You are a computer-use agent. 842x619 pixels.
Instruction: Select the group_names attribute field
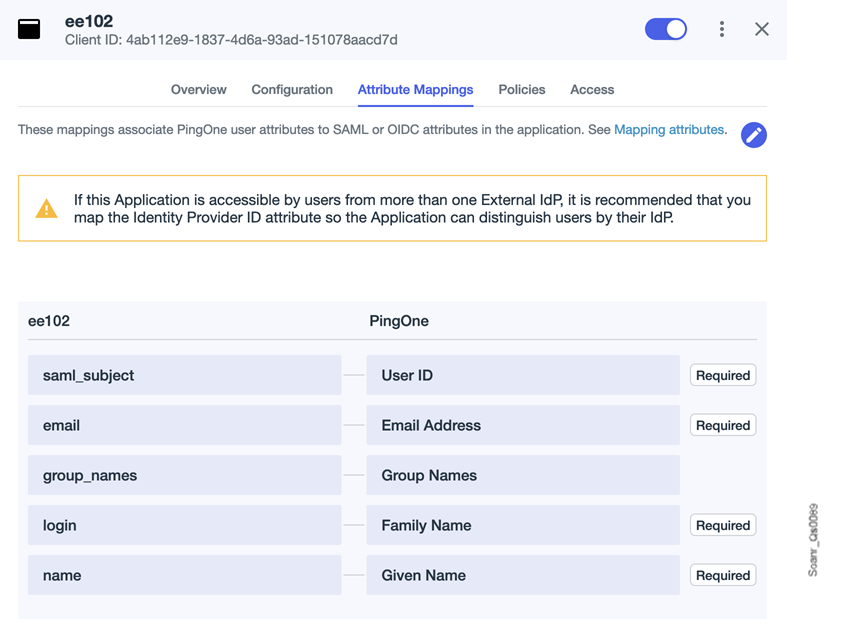(x=185, y=475)
